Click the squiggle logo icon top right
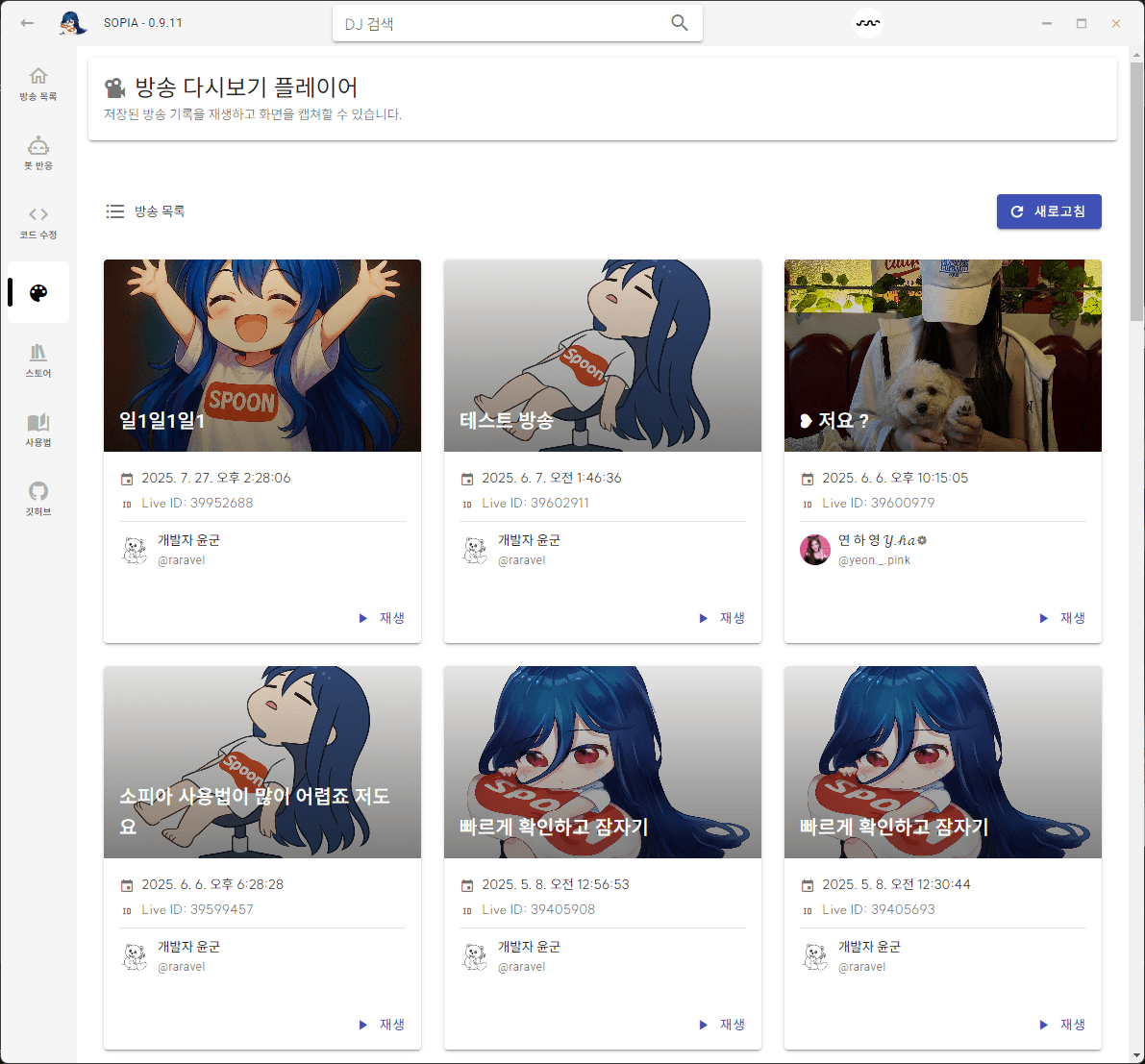Image resolution: width=1145 pixels, height=1064 pixels. point(867,22)
